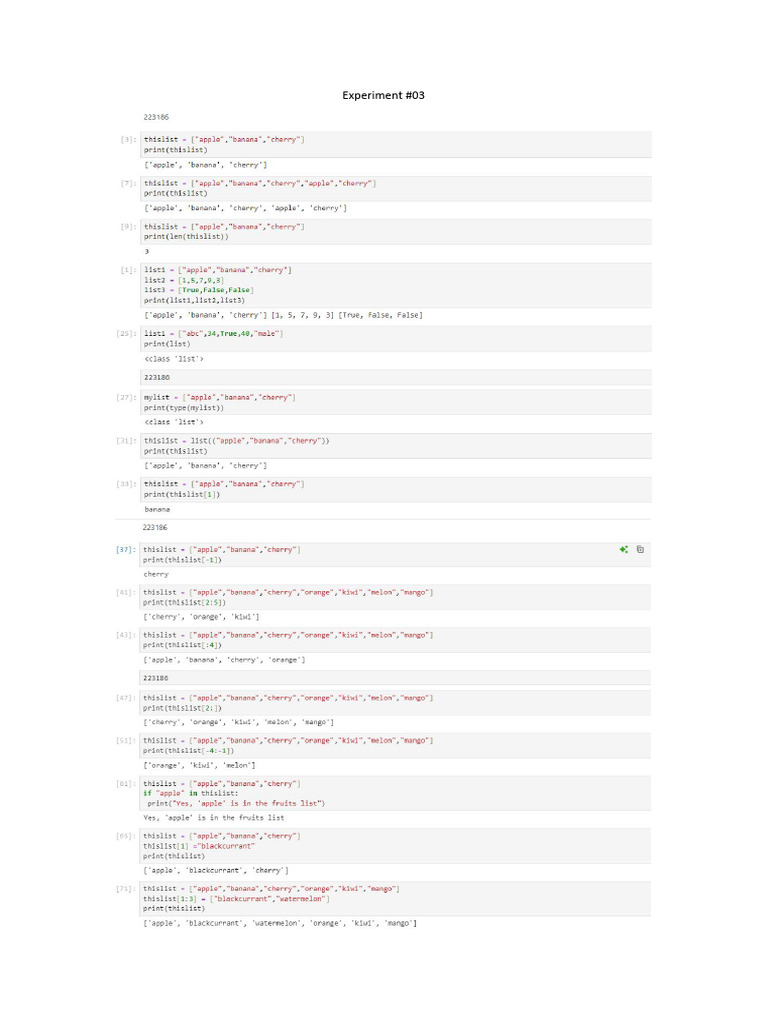This screenshot has width=768, height=1024.
Task: Click the '[47]:' cell prompt
Action: pyautogui.click(x=126, y=698)
